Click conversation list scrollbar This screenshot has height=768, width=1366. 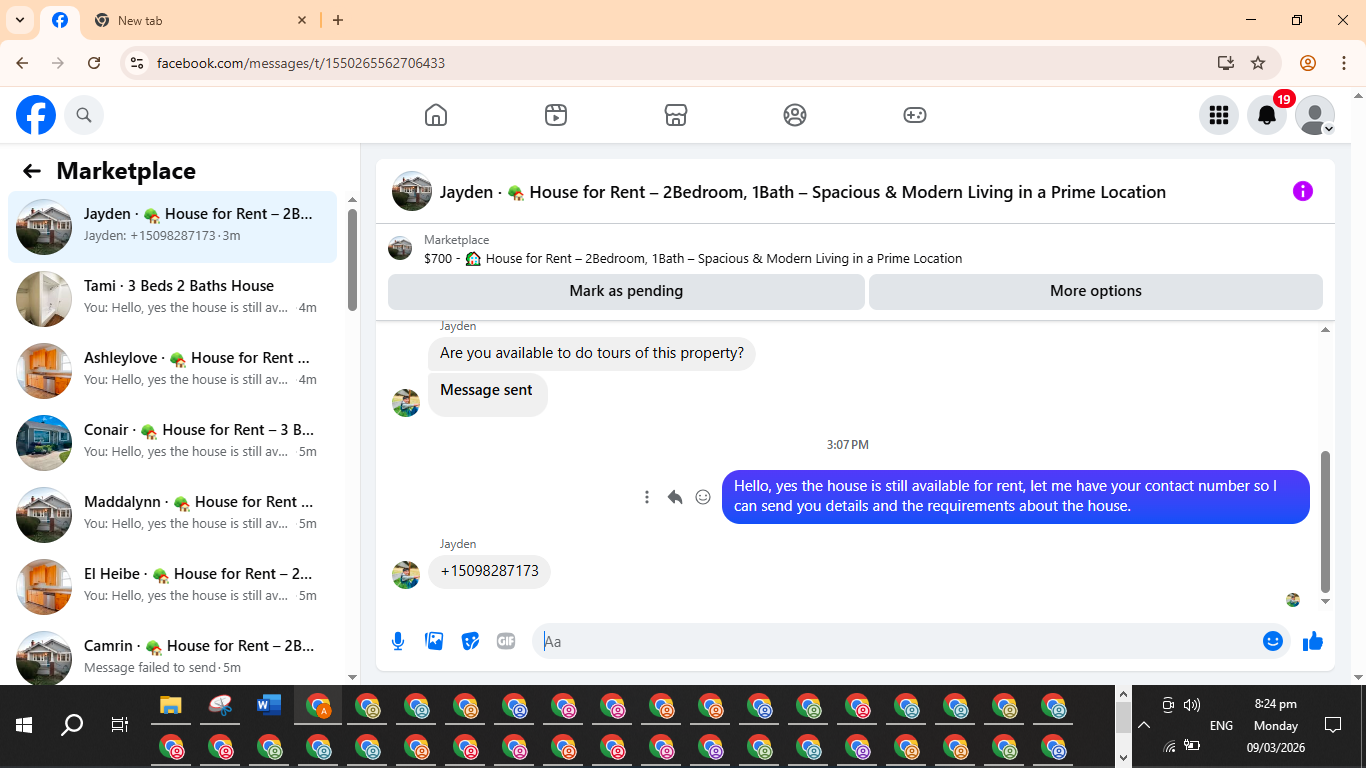click(352, 260)
